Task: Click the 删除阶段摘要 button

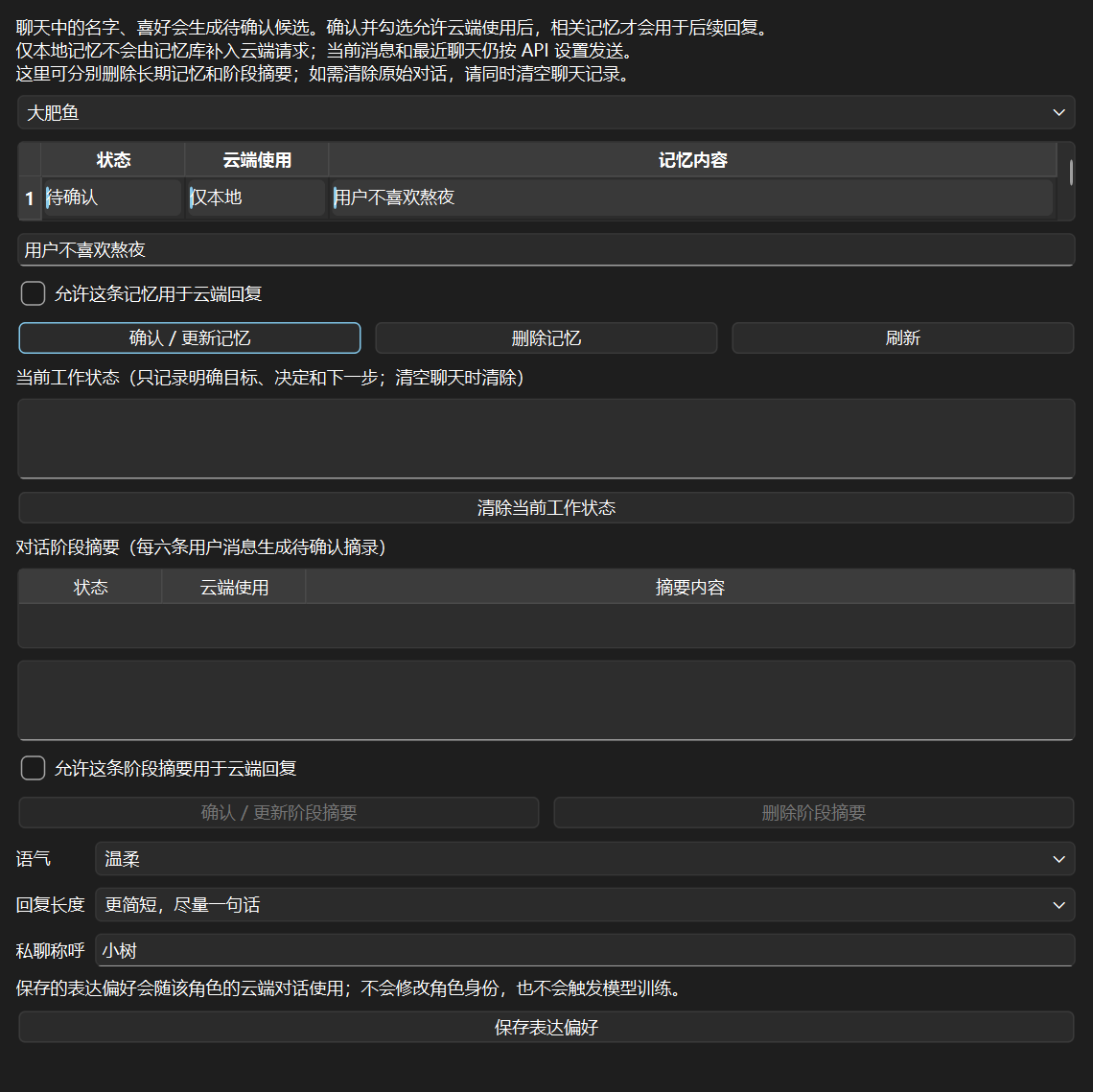Action: coord(813,813)
